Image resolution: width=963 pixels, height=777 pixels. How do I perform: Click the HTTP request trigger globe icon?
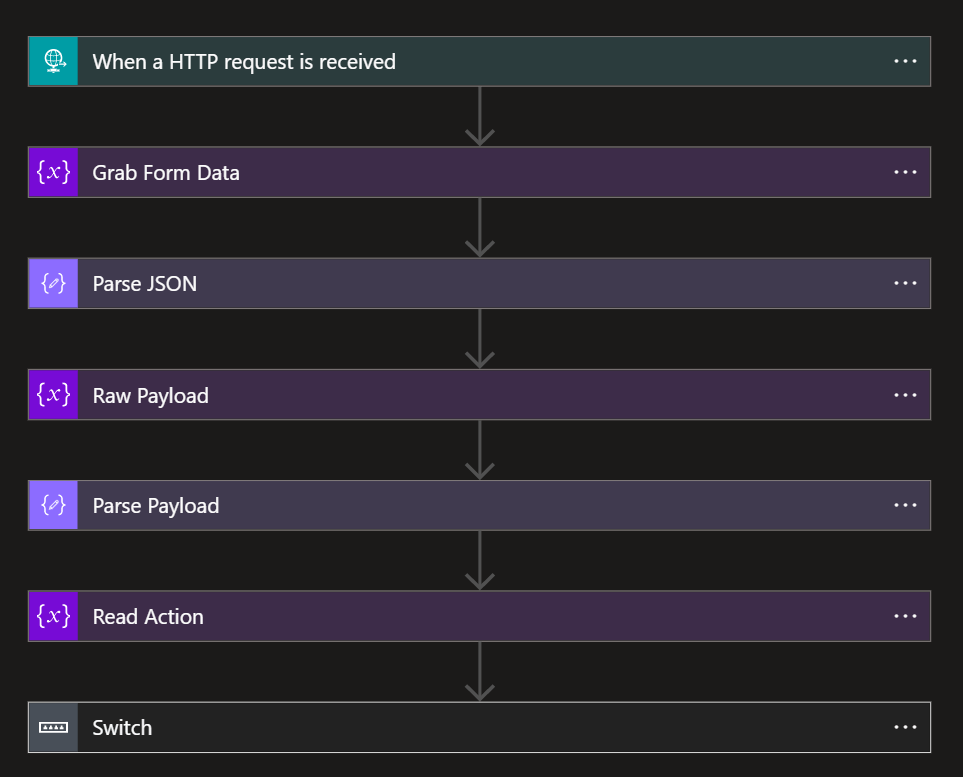[x=53, y=62]
